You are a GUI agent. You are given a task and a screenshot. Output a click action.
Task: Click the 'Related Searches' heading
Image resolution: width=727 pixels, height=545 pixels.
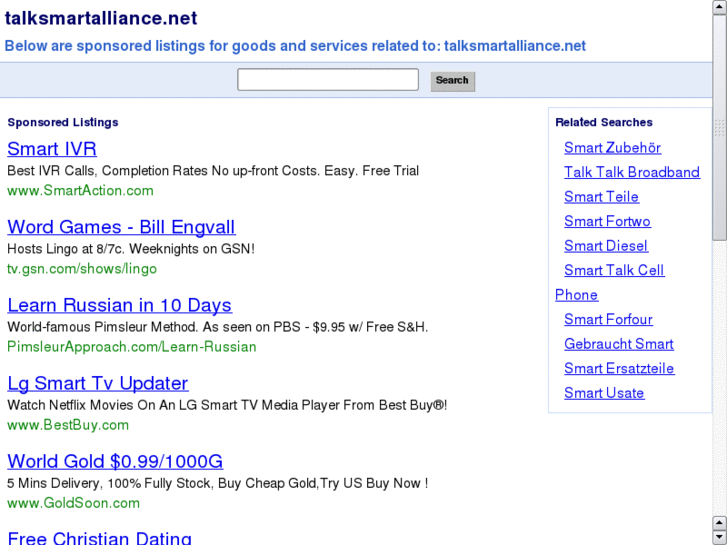point(604,122)
